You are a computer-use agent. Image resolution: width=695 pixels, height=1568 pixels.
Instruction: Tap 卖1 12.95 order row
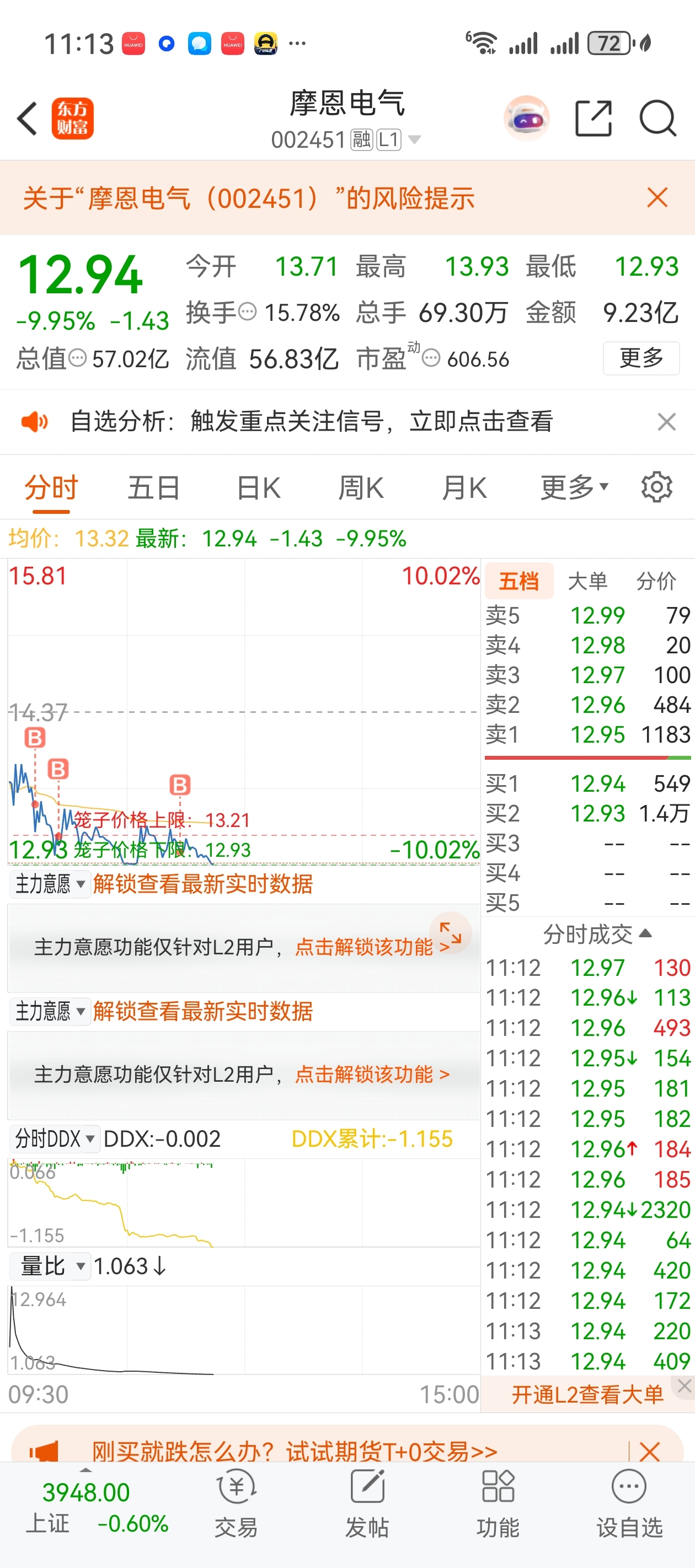[x=588, y=735]
